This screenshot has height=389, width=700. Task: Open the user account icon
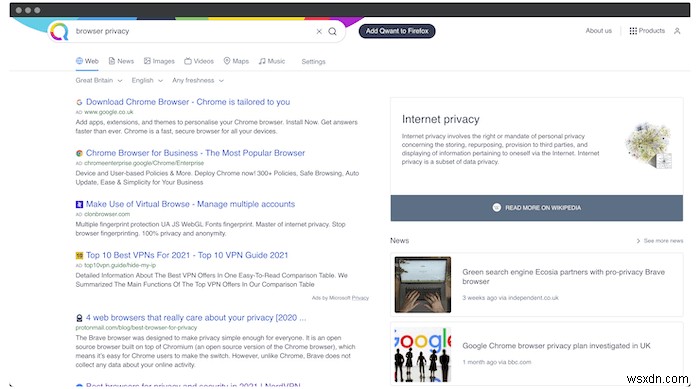click(x=677, y=31)
